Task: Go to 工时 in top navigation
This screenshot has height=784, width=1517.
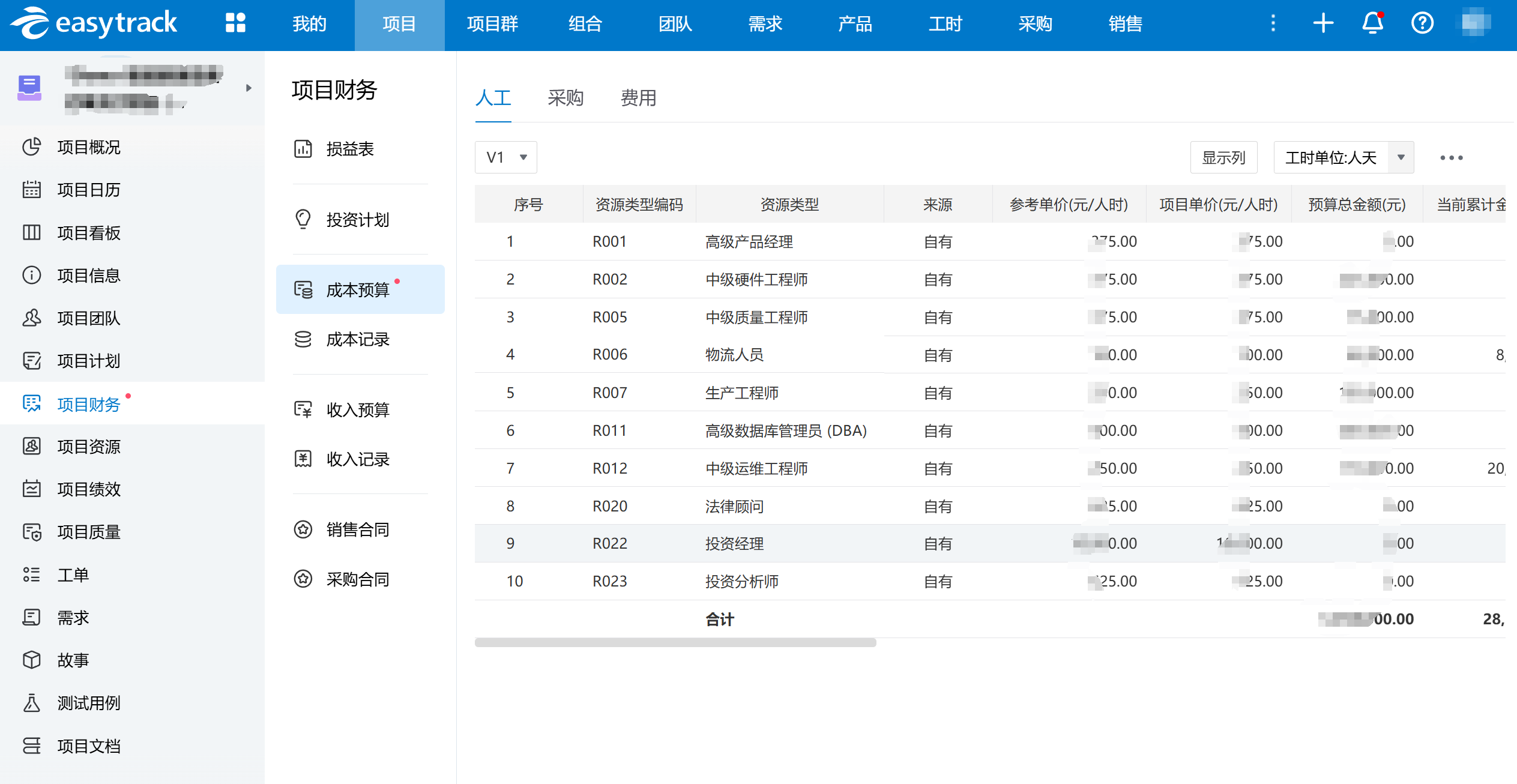Action: 945,24
